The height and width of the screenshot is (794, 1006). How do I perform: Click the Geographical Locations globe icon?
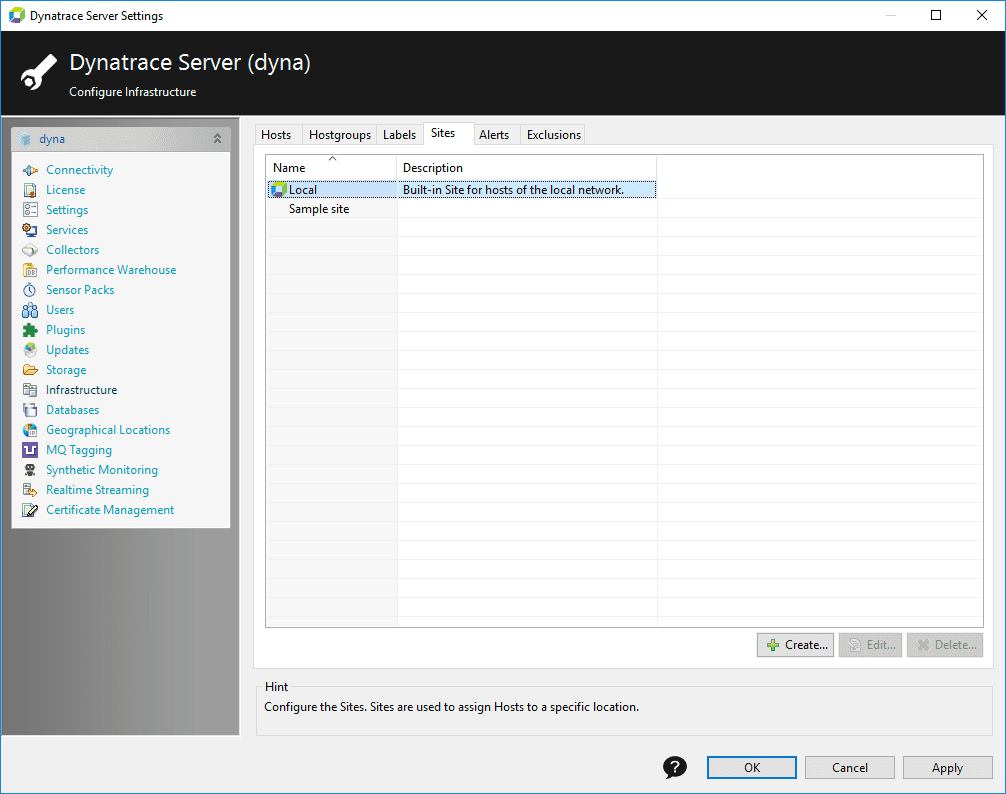click(30, 430)
